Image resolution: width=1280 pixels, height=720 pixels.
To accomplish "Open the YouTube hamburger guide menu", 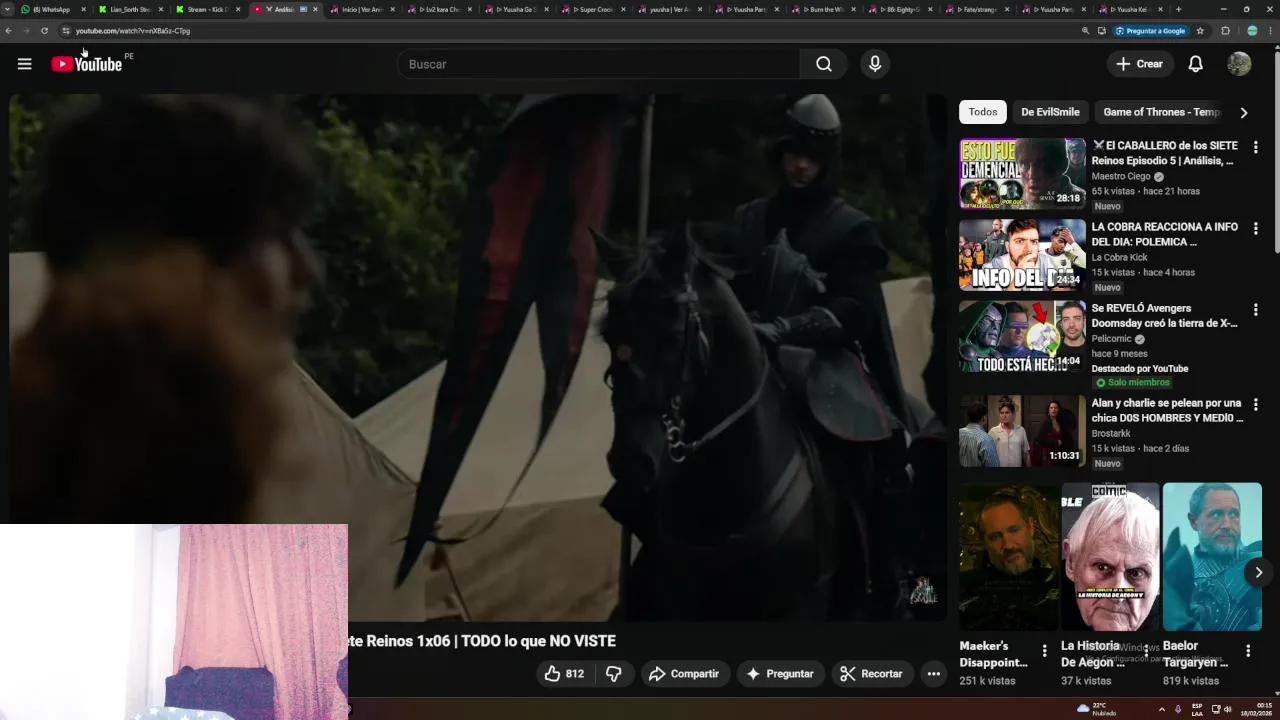I will (24, 64).
